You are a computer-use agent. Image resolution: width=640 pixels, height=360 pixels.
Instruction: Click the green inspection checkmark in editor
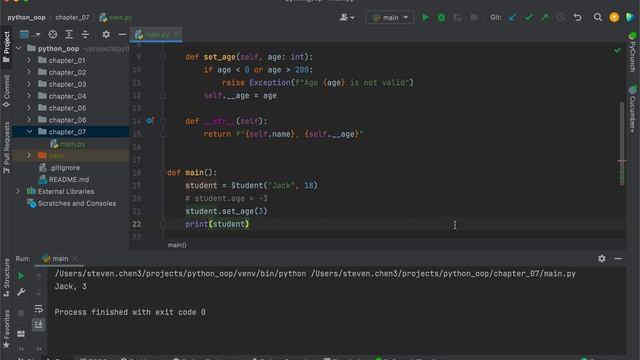(x=618, y=50)
